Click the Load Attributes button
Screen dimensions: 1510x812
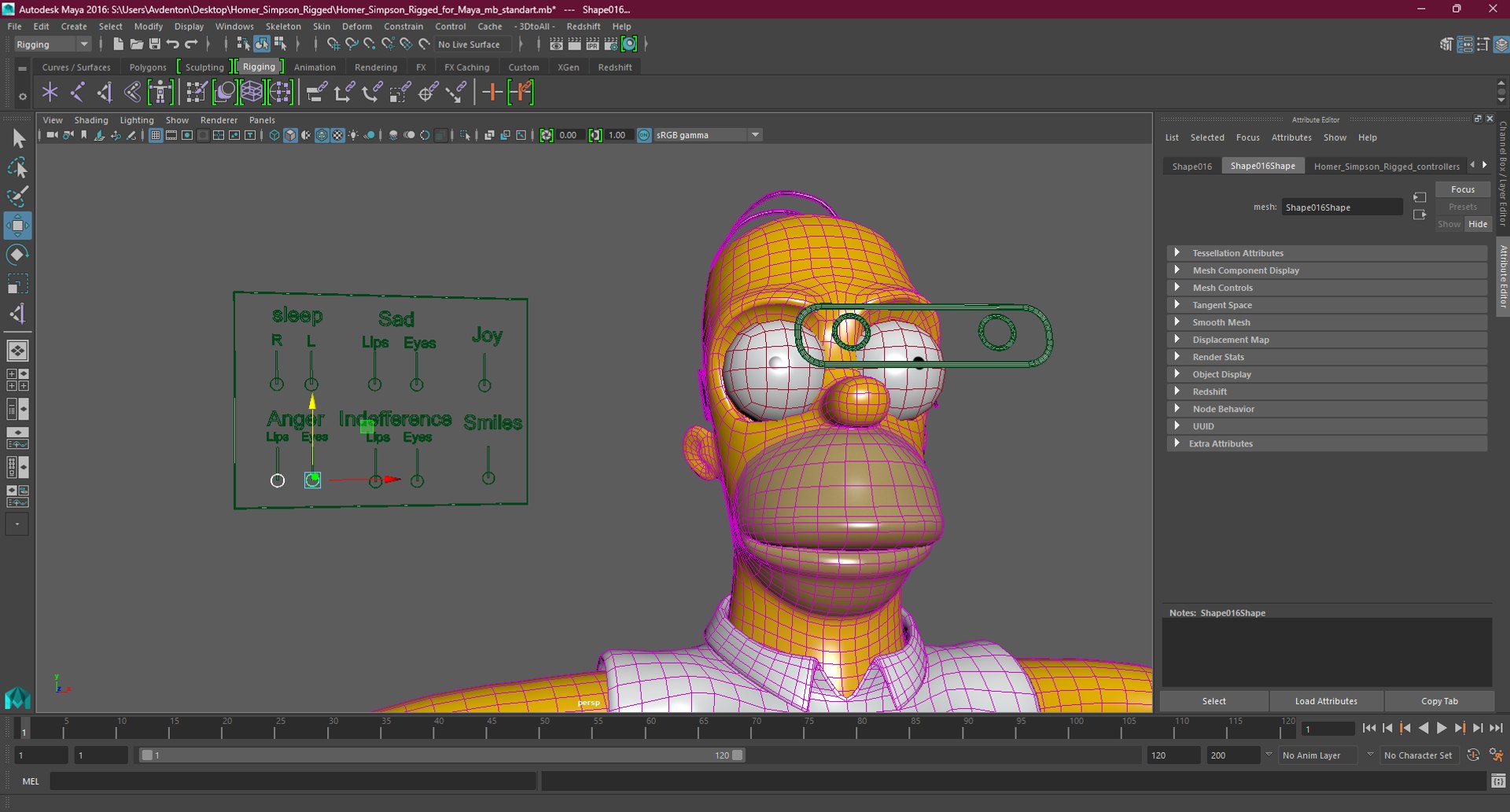(1326, 701)
